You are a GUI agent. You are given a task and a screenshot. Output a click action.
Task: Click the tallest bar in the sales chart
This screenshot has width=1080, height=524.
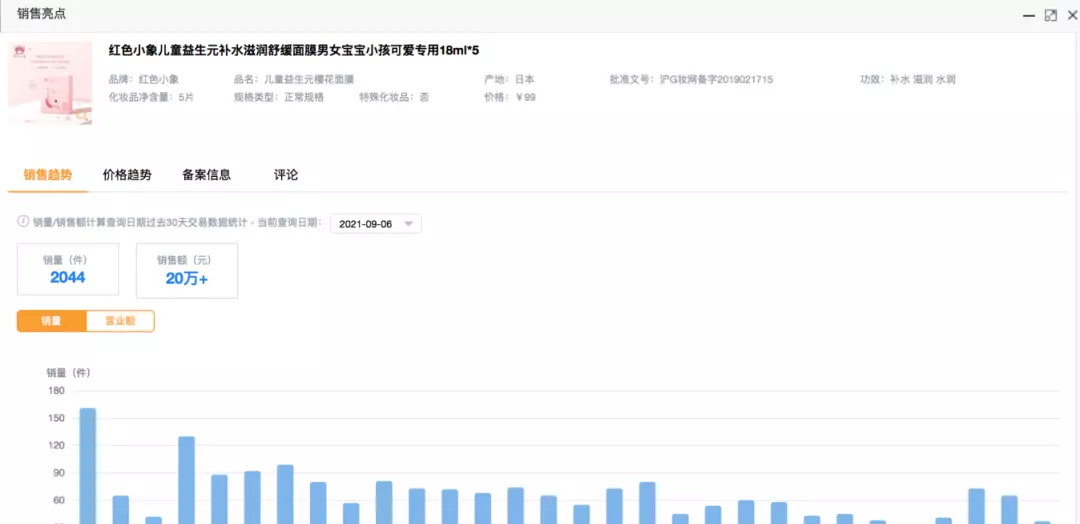87,466
